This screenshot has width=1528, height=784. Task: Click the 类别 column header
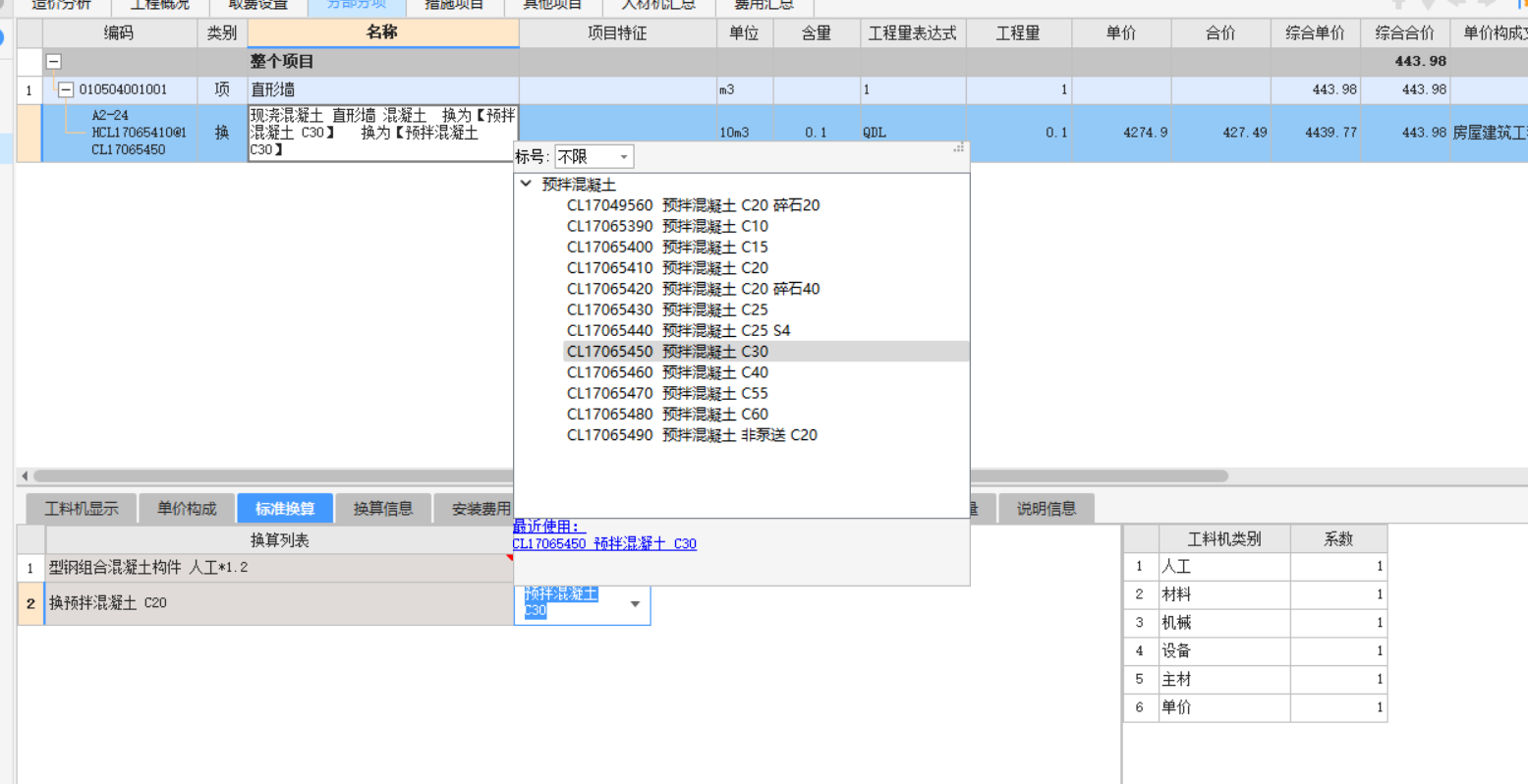click(222, 32)
